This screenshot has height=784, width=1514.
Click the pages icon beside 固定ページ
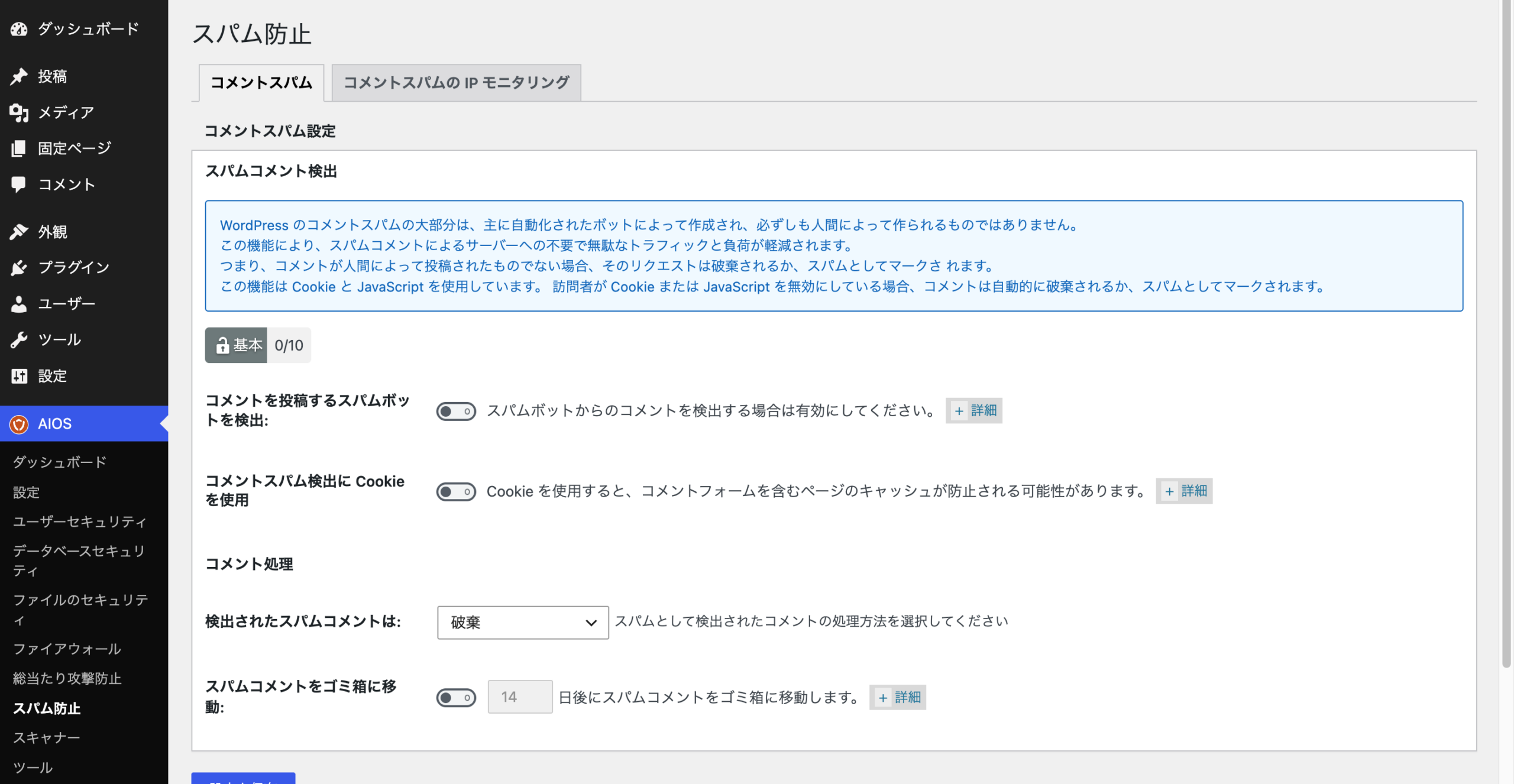[19, 148]
